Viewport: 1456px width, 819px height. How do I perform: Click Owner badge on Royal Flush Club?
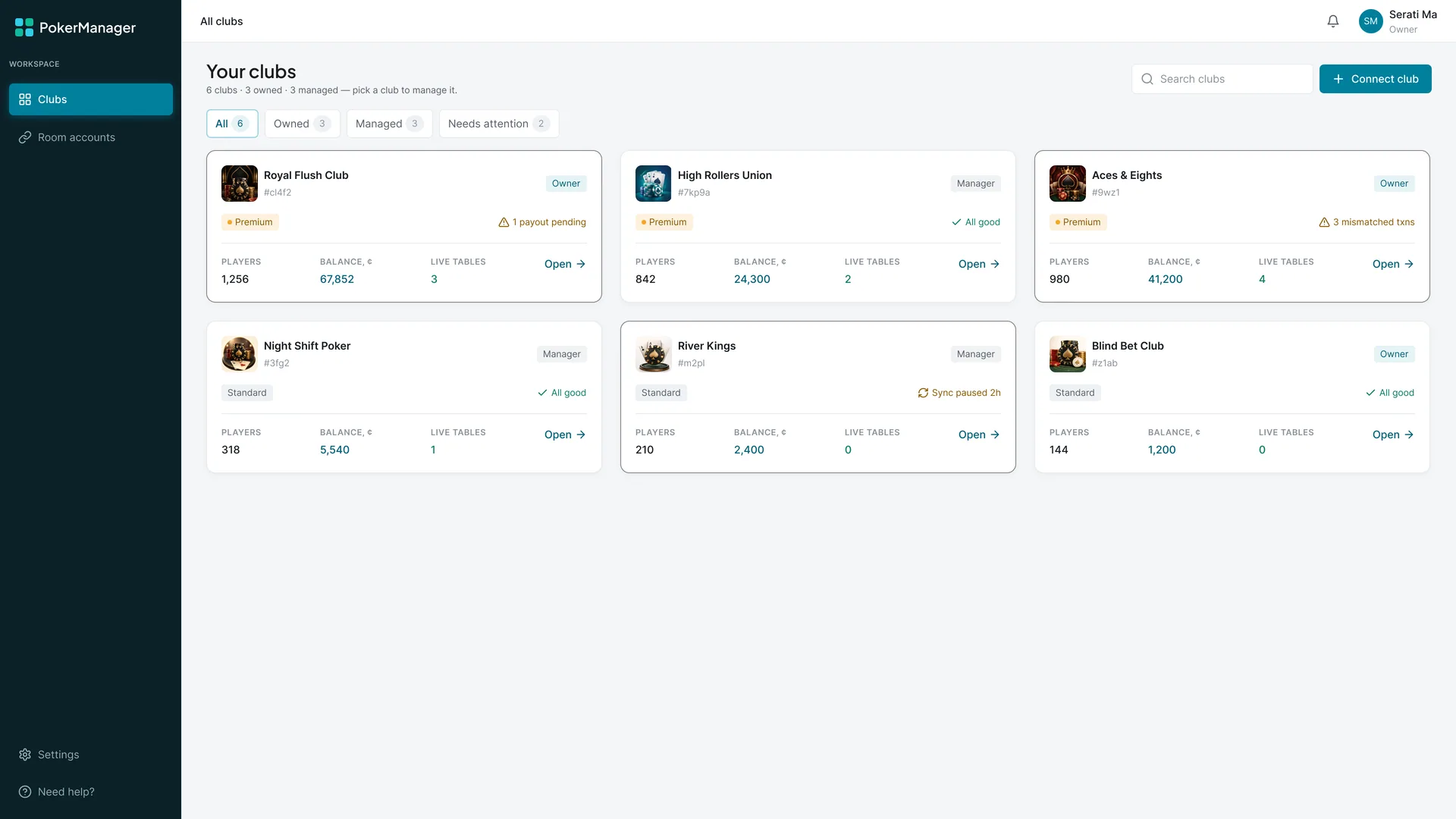coord(566,184)
